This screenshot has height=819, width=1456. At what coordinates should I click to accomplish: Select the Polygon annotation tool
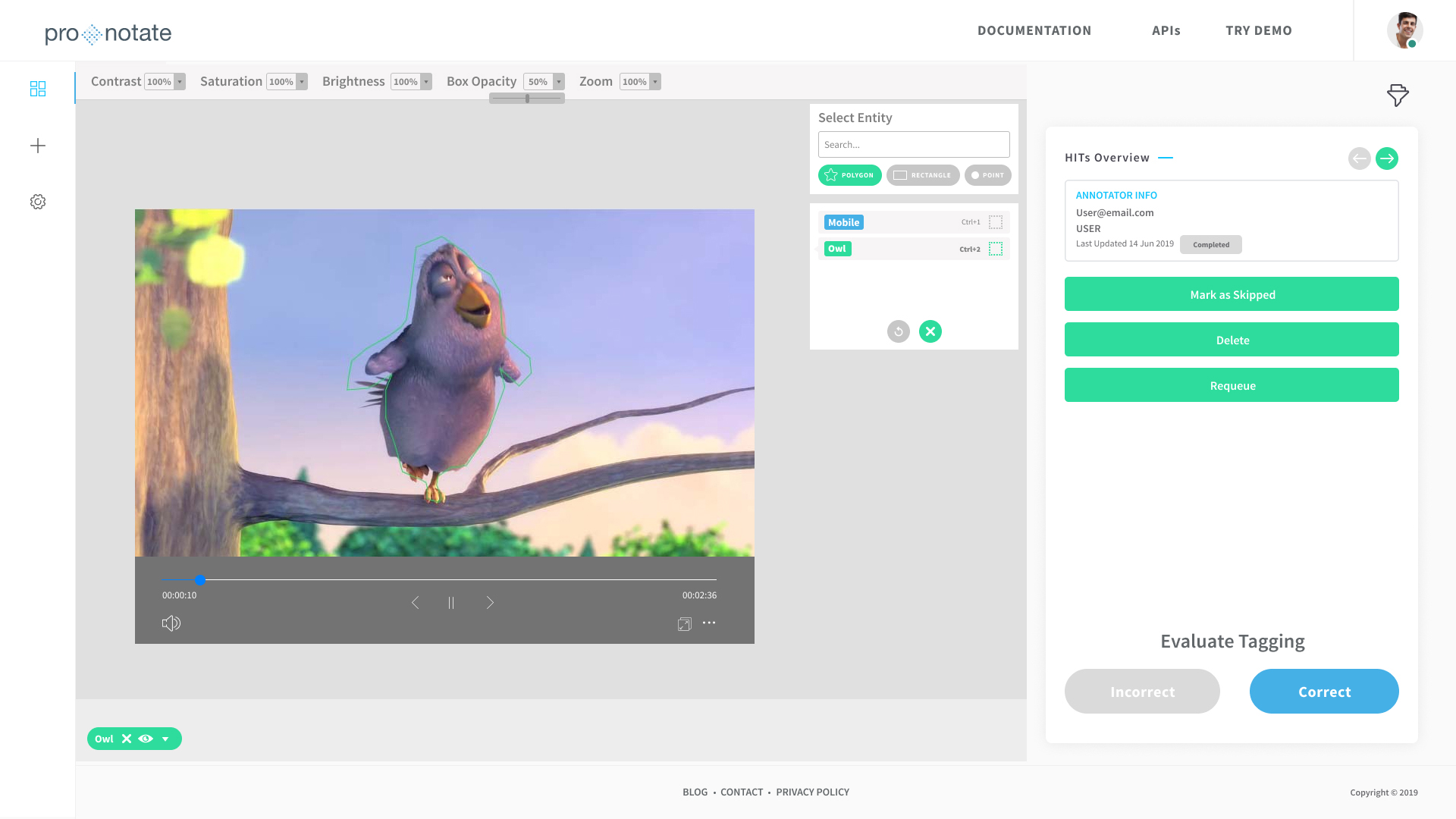(x=849, y=174)
